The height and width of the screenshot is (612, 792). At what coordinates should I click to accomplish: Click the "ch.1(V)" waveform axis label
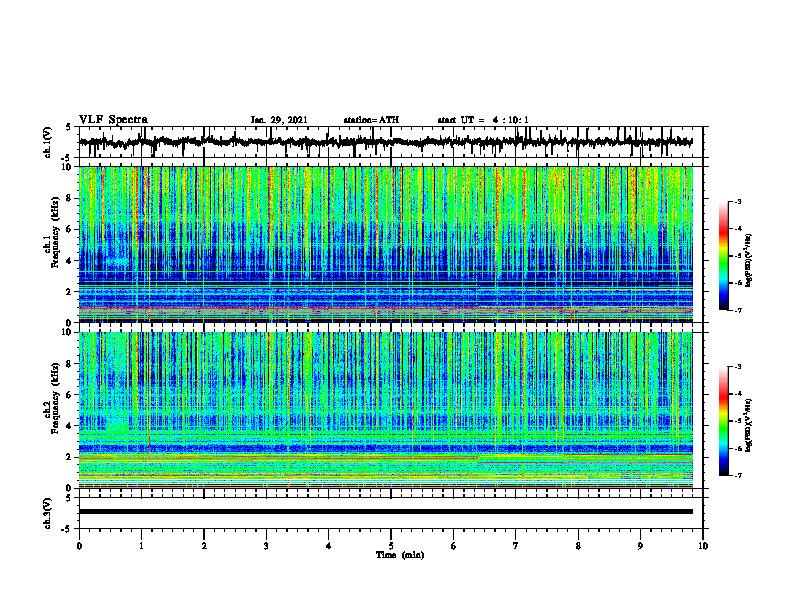tap(48, 142)
